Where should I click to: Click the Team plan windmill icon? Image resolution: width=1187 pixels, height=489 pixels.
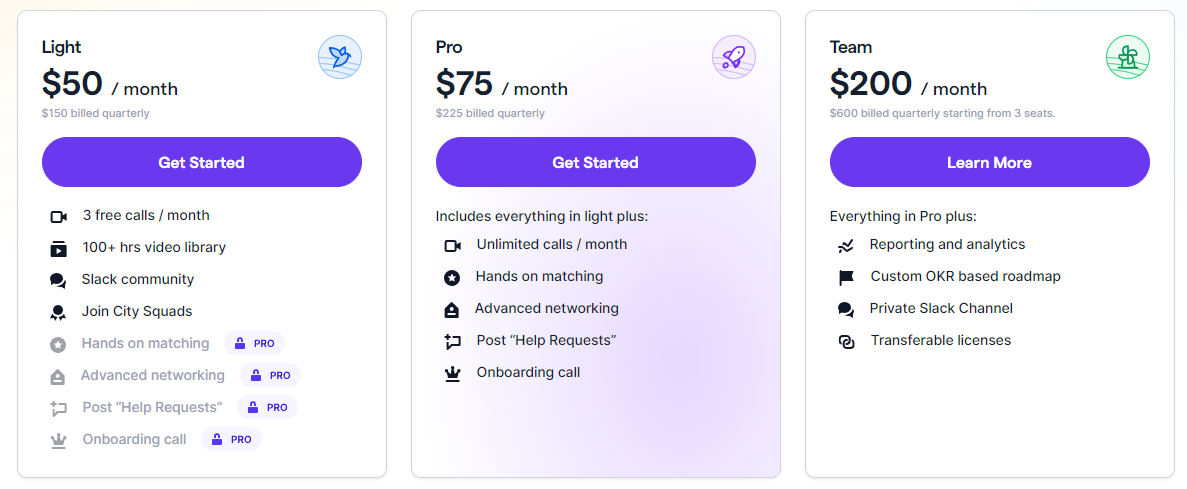[1128, 58]
